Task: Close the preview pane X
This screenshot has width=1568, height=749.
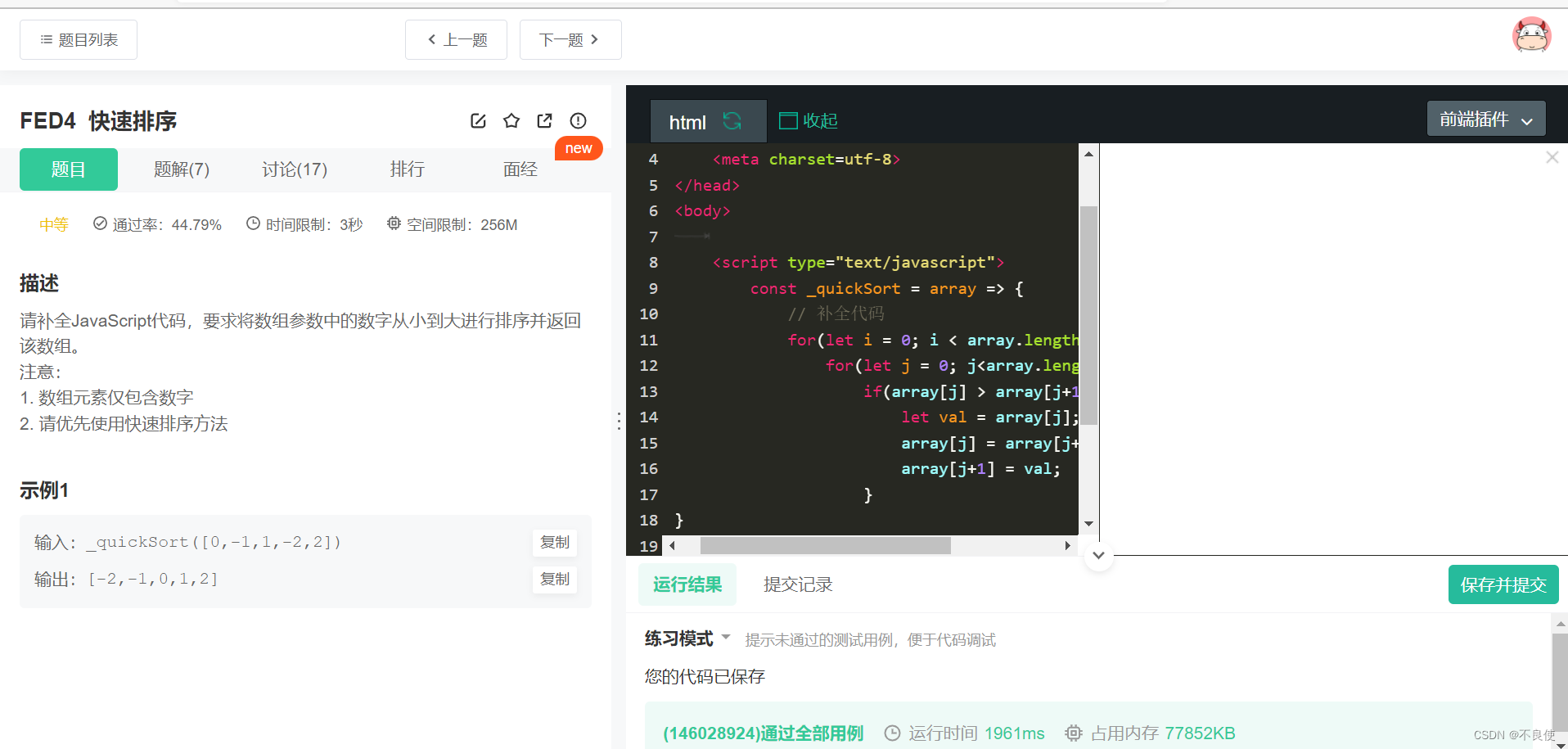Action: point(1552,157)
